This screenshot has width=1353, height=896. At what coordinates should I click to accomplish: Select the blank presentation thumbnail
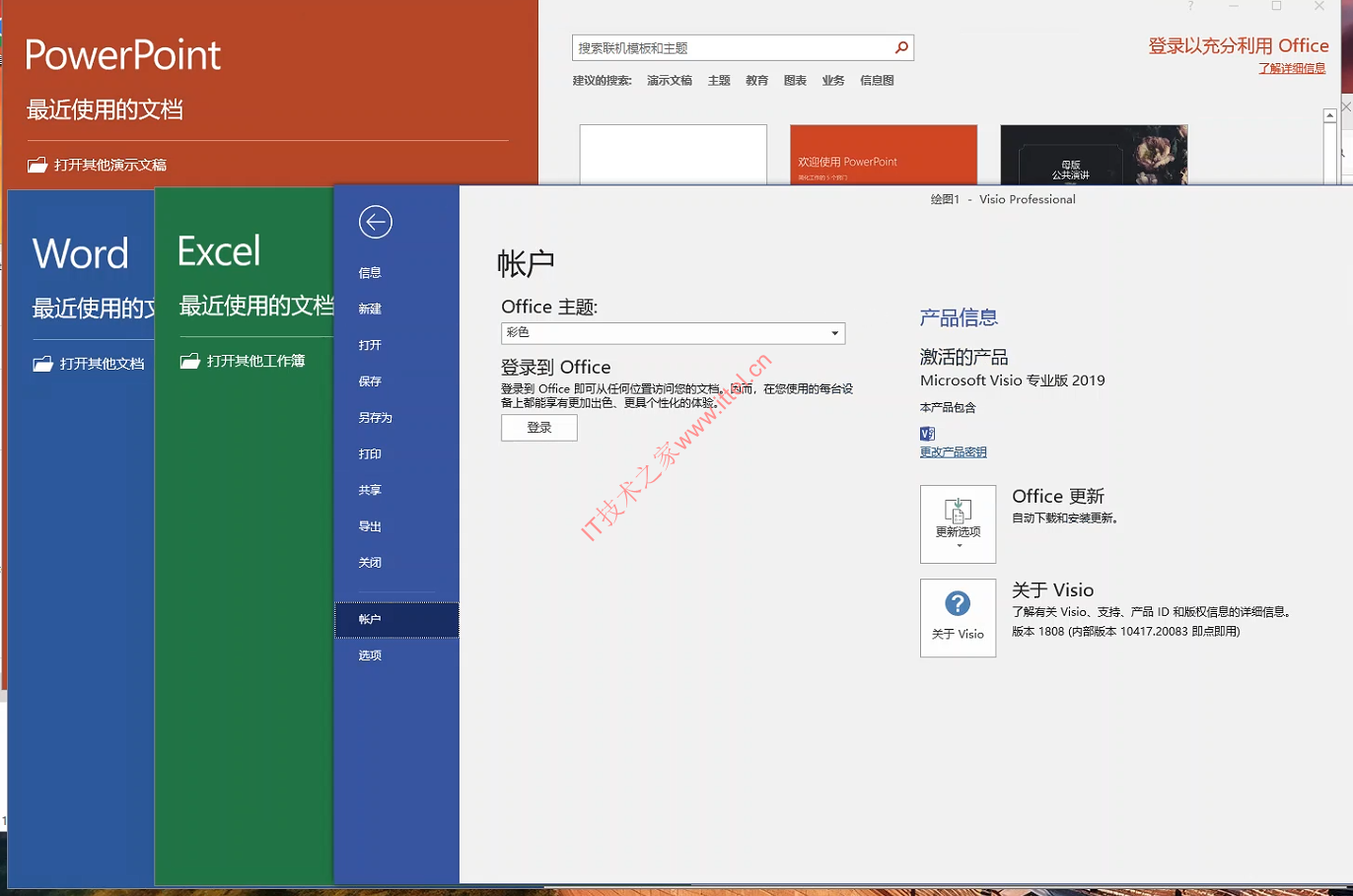673,155
